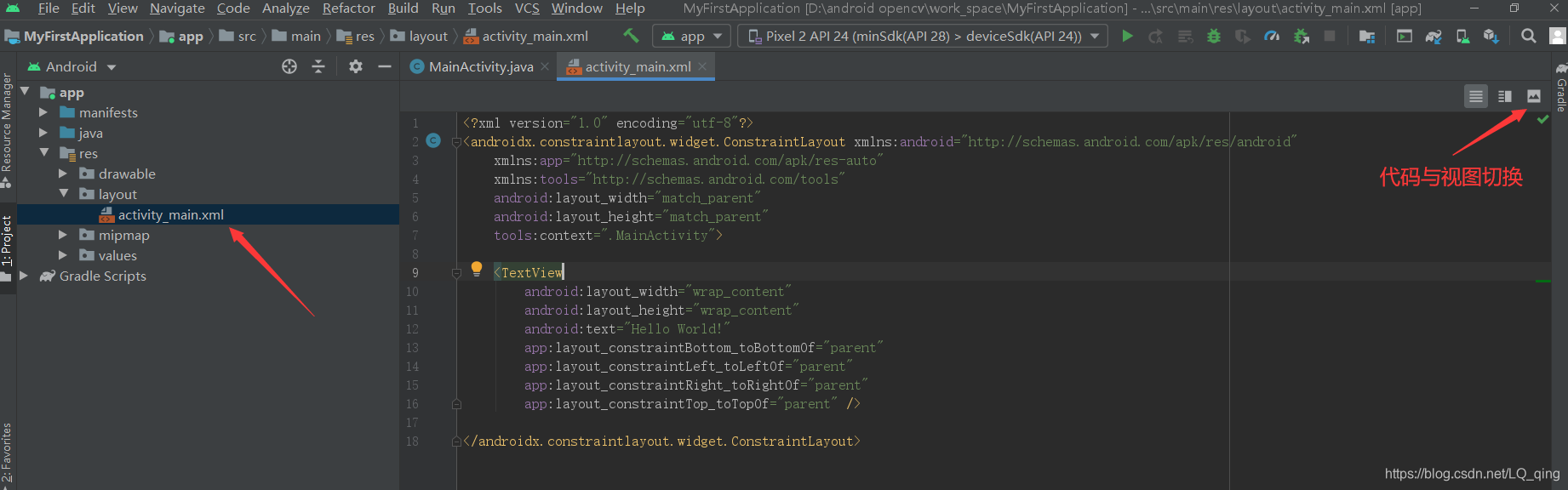The image size is (1568, 490).
Task: Click Run with Coverage icon
Action: 1243,36
